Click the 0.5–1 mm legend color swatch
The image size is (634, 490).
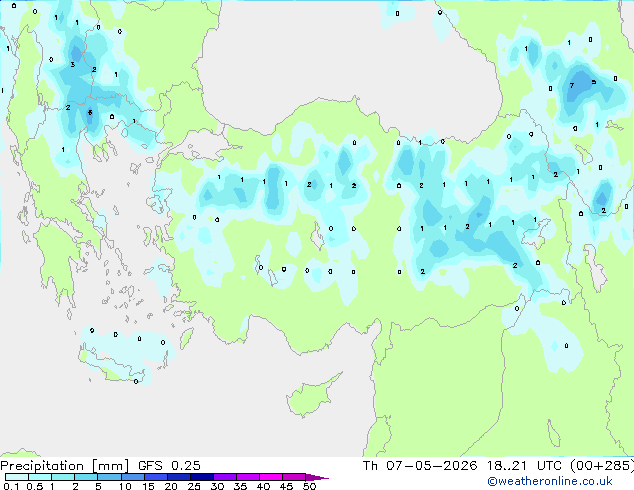click(x=40, y=477)
